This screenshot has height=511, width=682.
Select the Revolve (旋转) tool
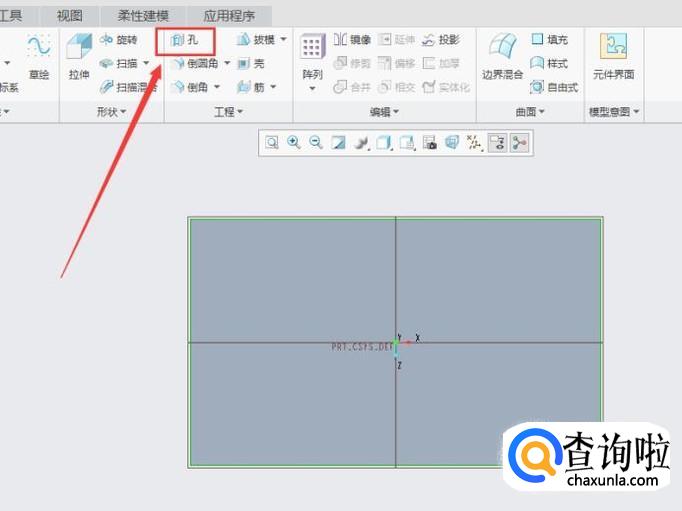(118, 40)
